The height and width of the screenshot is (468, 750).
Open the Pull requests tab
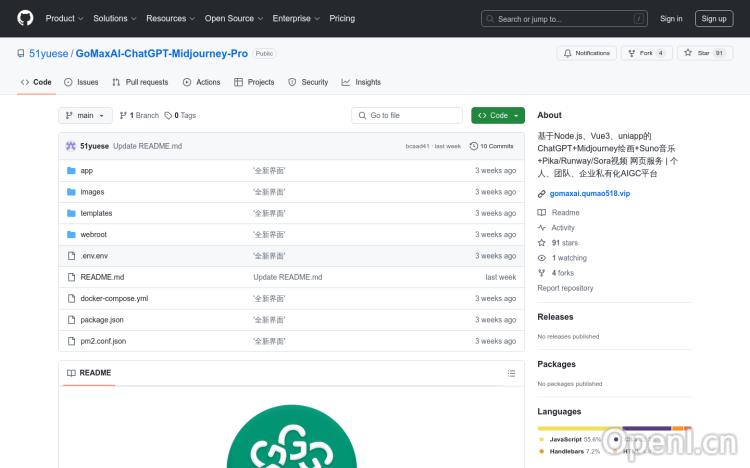pos(140,82)
